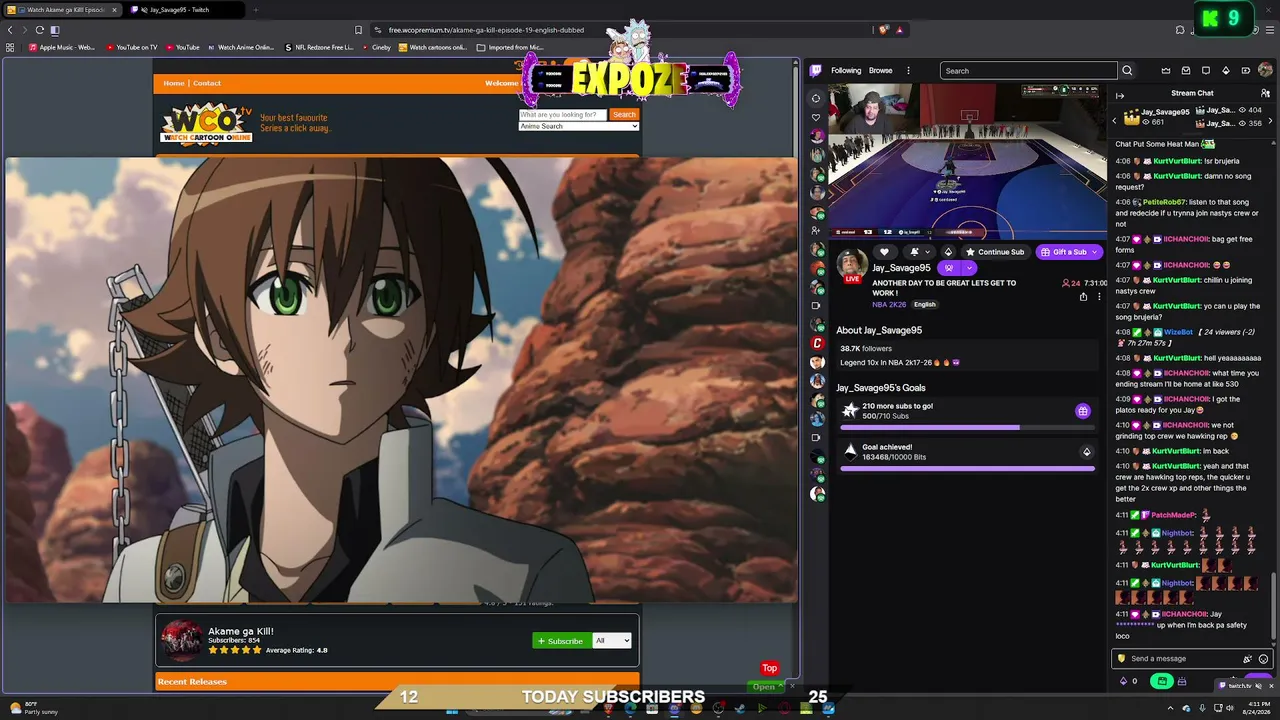Click the subs goal gift icon
1280x720 pixels.
pos(1083,411)
